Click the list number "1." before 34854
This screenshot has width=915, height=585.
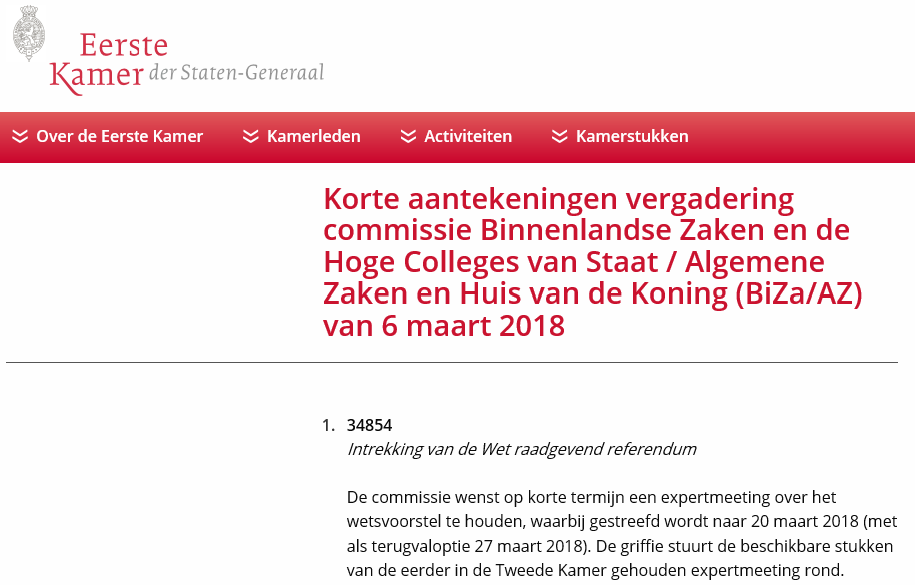point(328,425)
